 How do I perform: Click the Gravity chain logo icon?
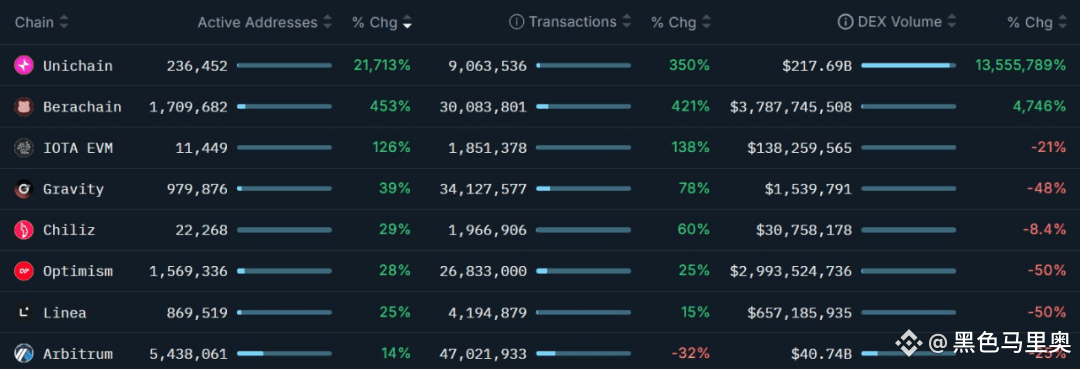(24, 189)
